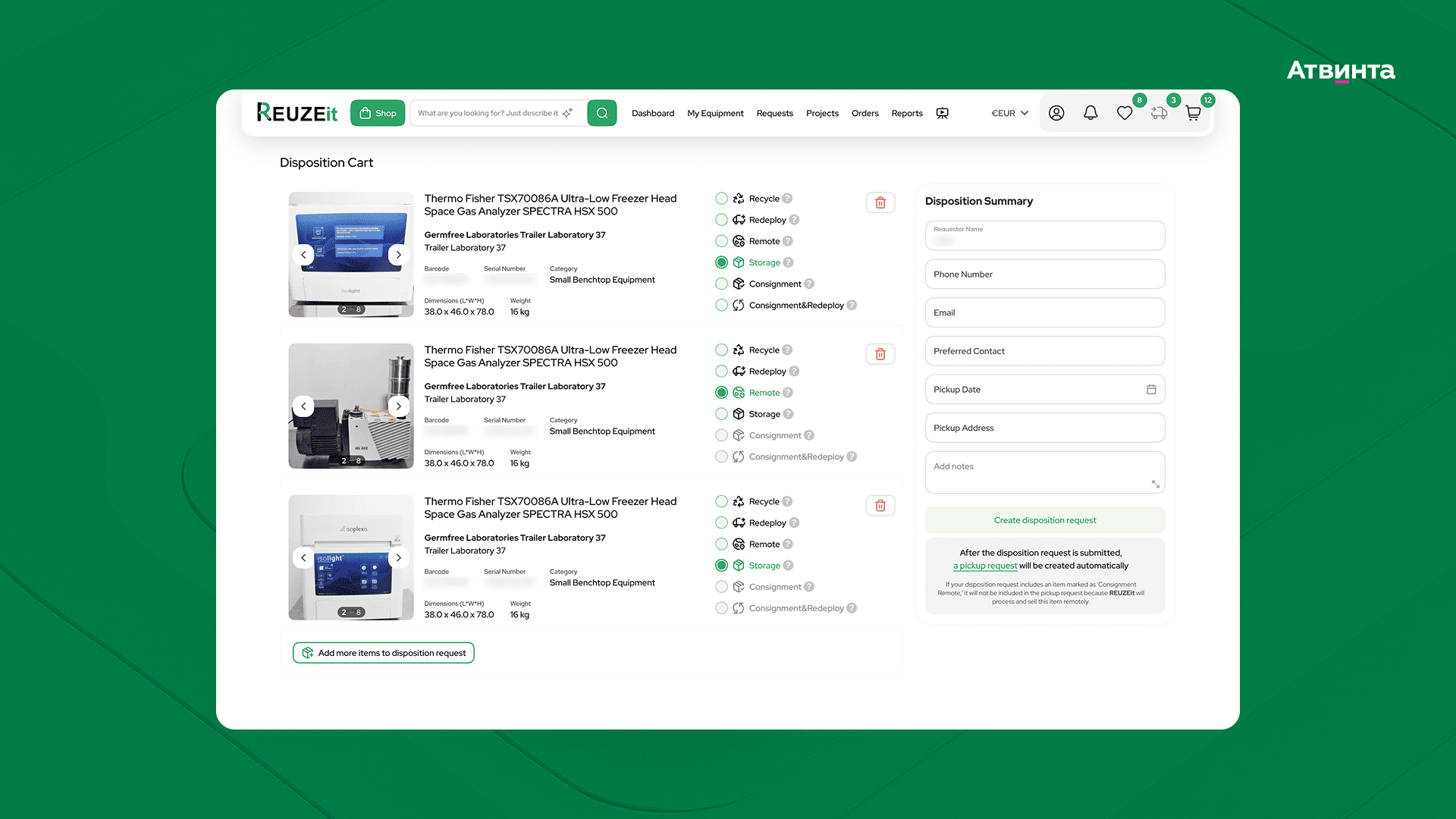Click the help icon next to first item's Recycle

[x=787, y=199]
